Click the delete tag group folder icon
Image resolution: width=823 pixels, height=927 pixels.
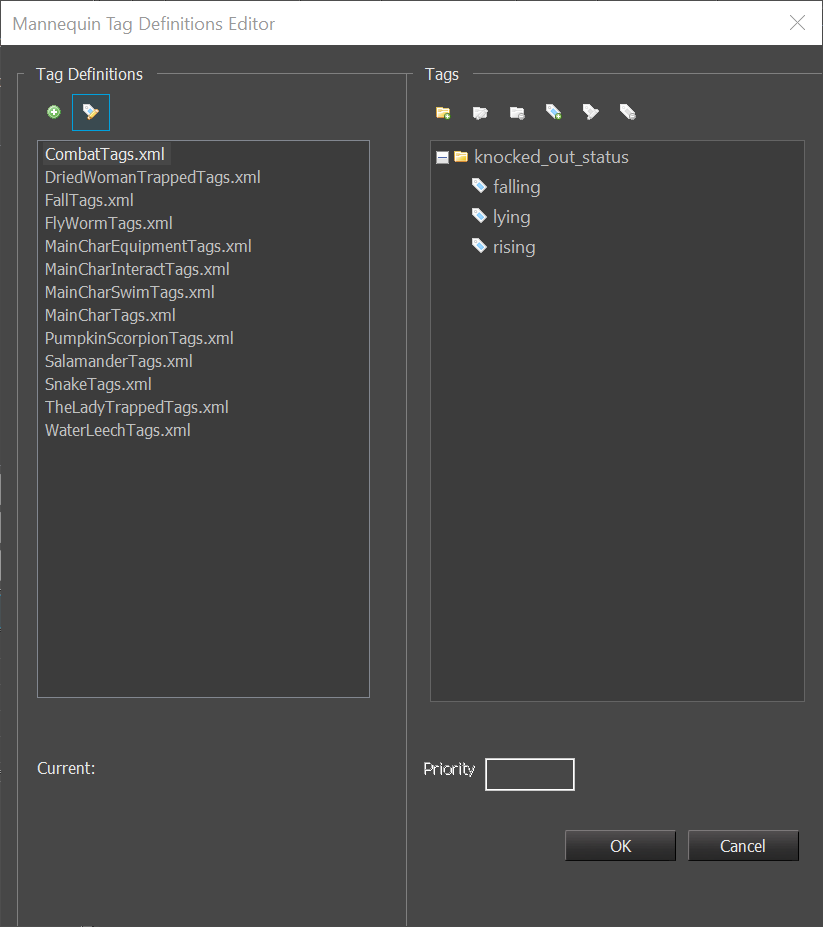click(x=517, y=113)
